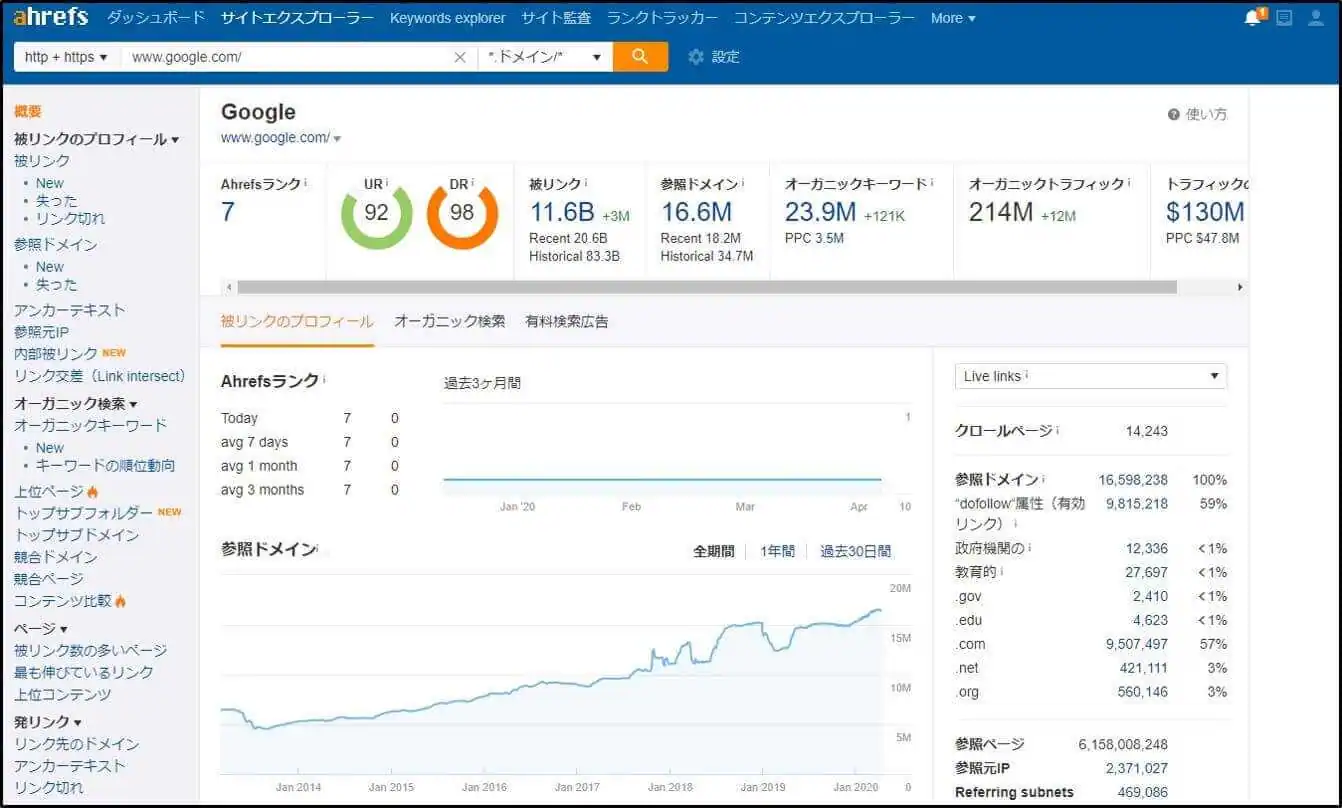This screenshot has width=1342, height=808.
Task: Click the info icon next to クロールページ
Action: click(x=1058, y=430)
